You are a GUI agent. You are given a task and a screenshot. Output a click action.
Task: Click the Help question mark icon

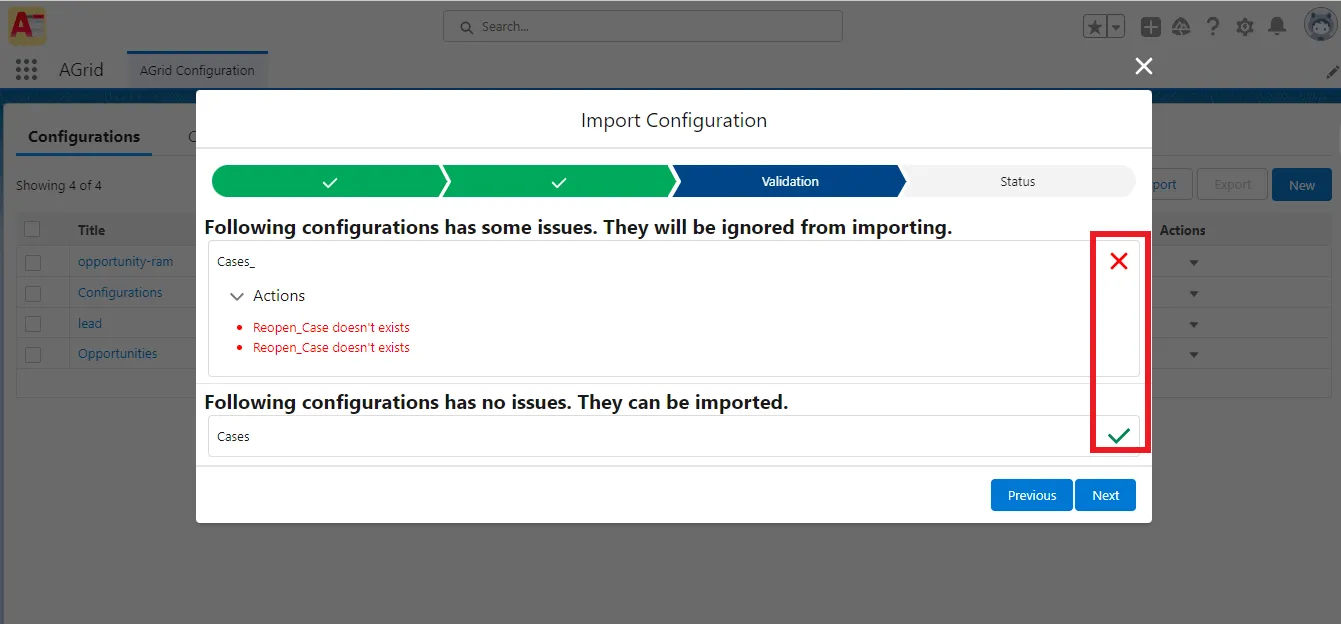[x=1213, y=26]
